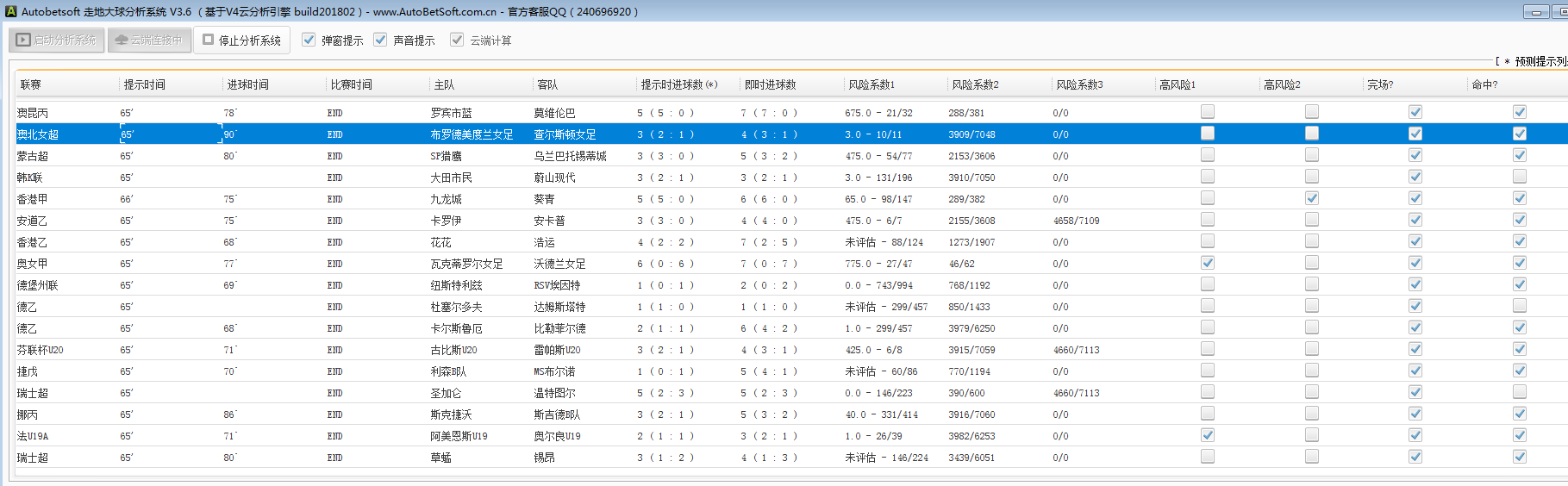
Task: Toggle 完场? checkbox in 澳昆丙 row
Action: pyautogui.click(x=1415, y=112)
